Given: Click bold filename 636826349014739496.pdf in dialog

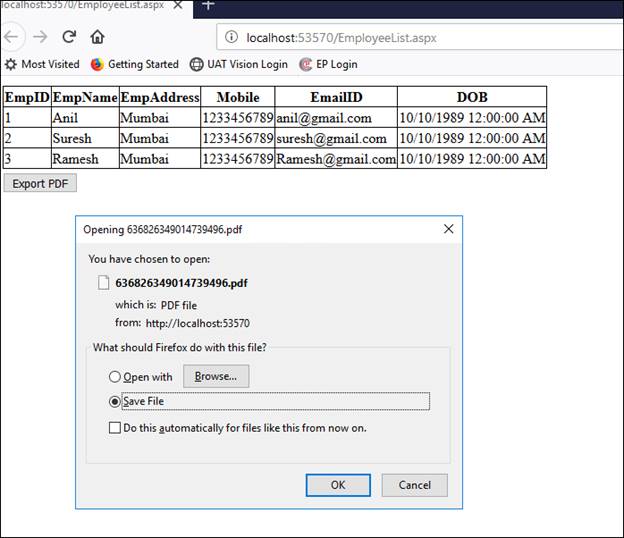Looking at the screenshot, I should pyautogui.click(x=181, y=283).
